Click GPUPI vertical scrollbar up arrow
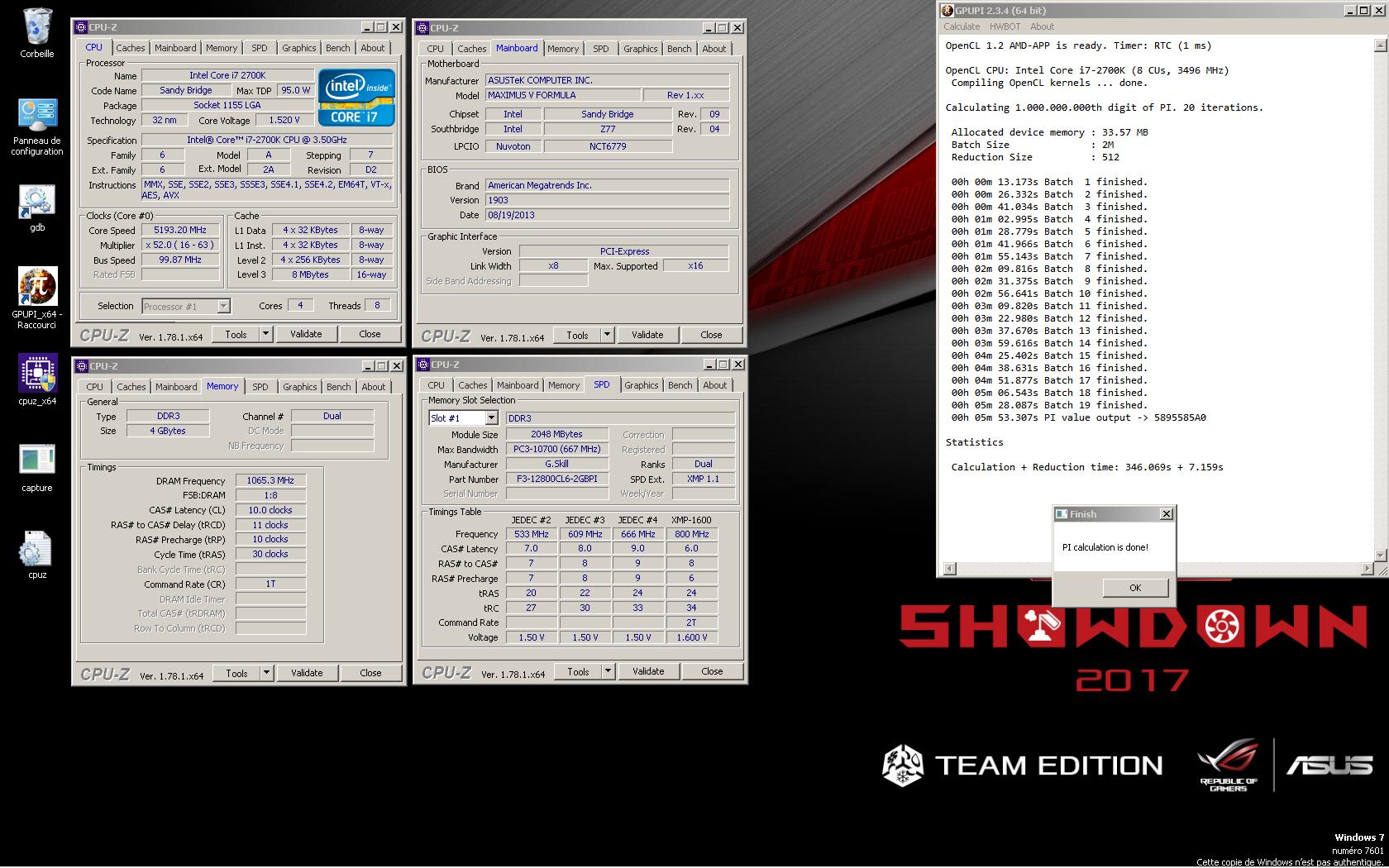 [1380, 46]
